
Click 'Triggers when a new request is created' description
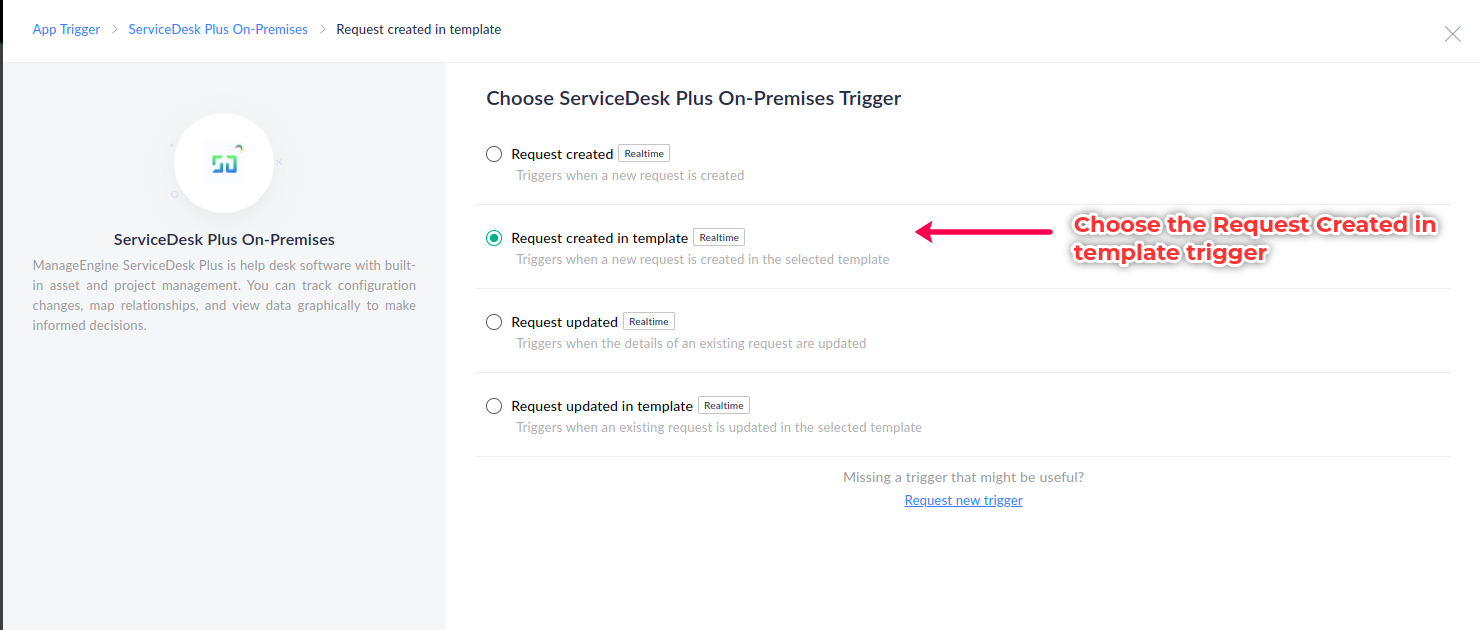click(630, 175)
